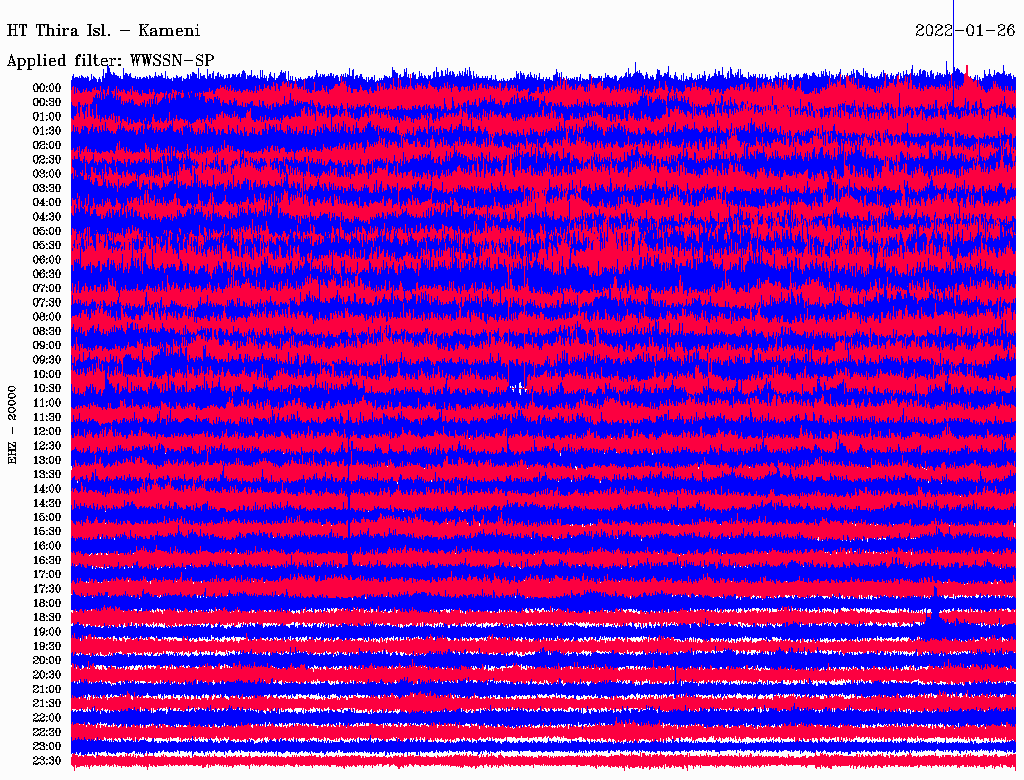Select the 23:00 time label
The width and height of the screenshot is (1024, 780).
pyautogui.click(x=47, y=747)
